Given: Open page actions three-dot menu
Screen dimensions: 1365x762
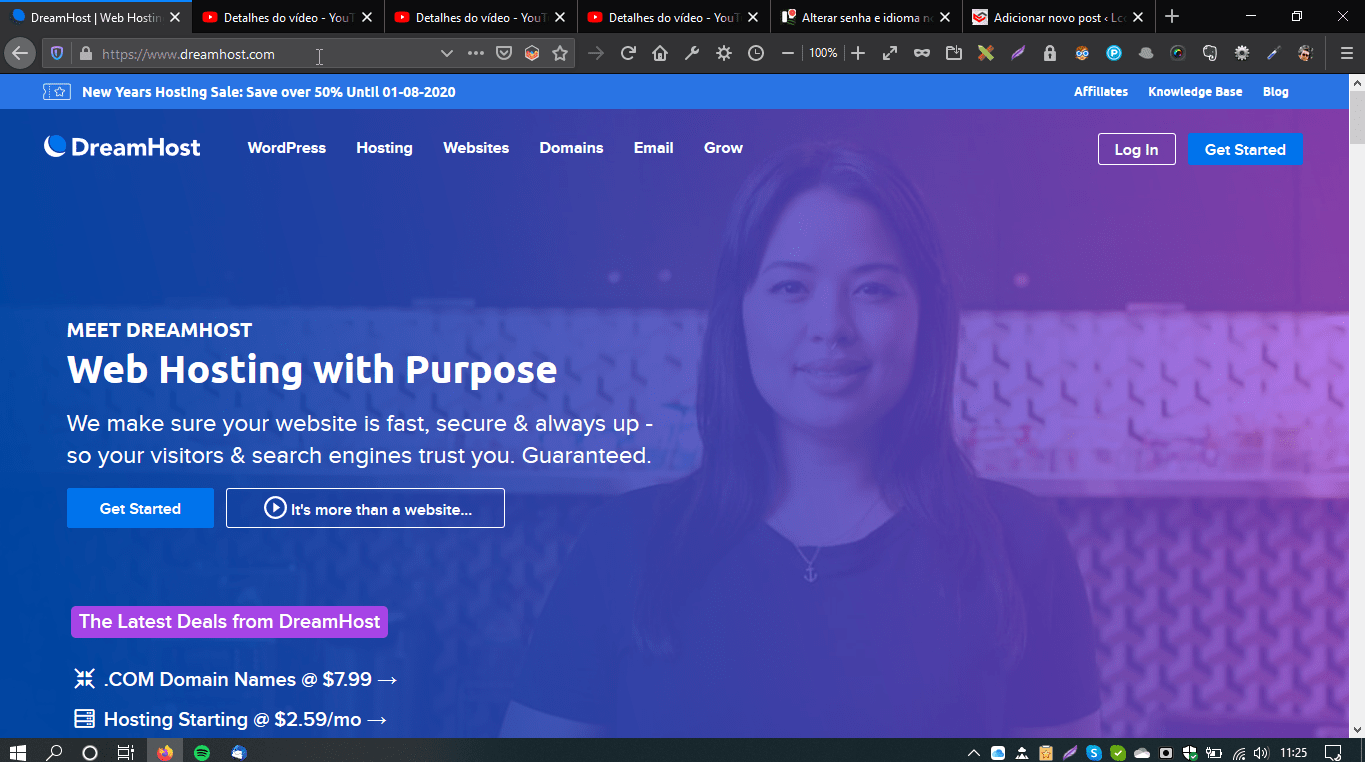Looking at the screenshot, I should [476, 54].
